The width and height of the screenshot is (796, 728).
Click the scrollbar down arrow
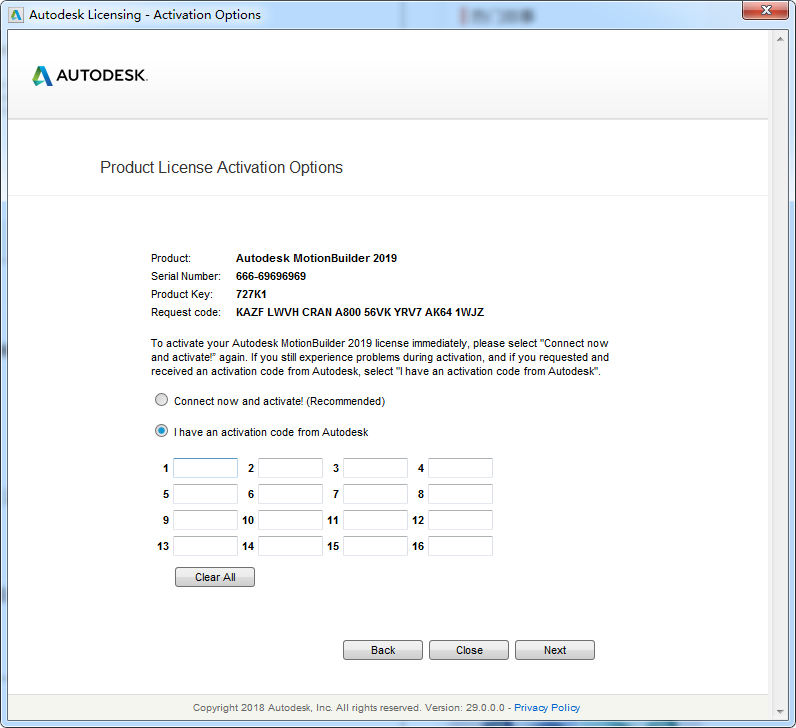(780, 712)
